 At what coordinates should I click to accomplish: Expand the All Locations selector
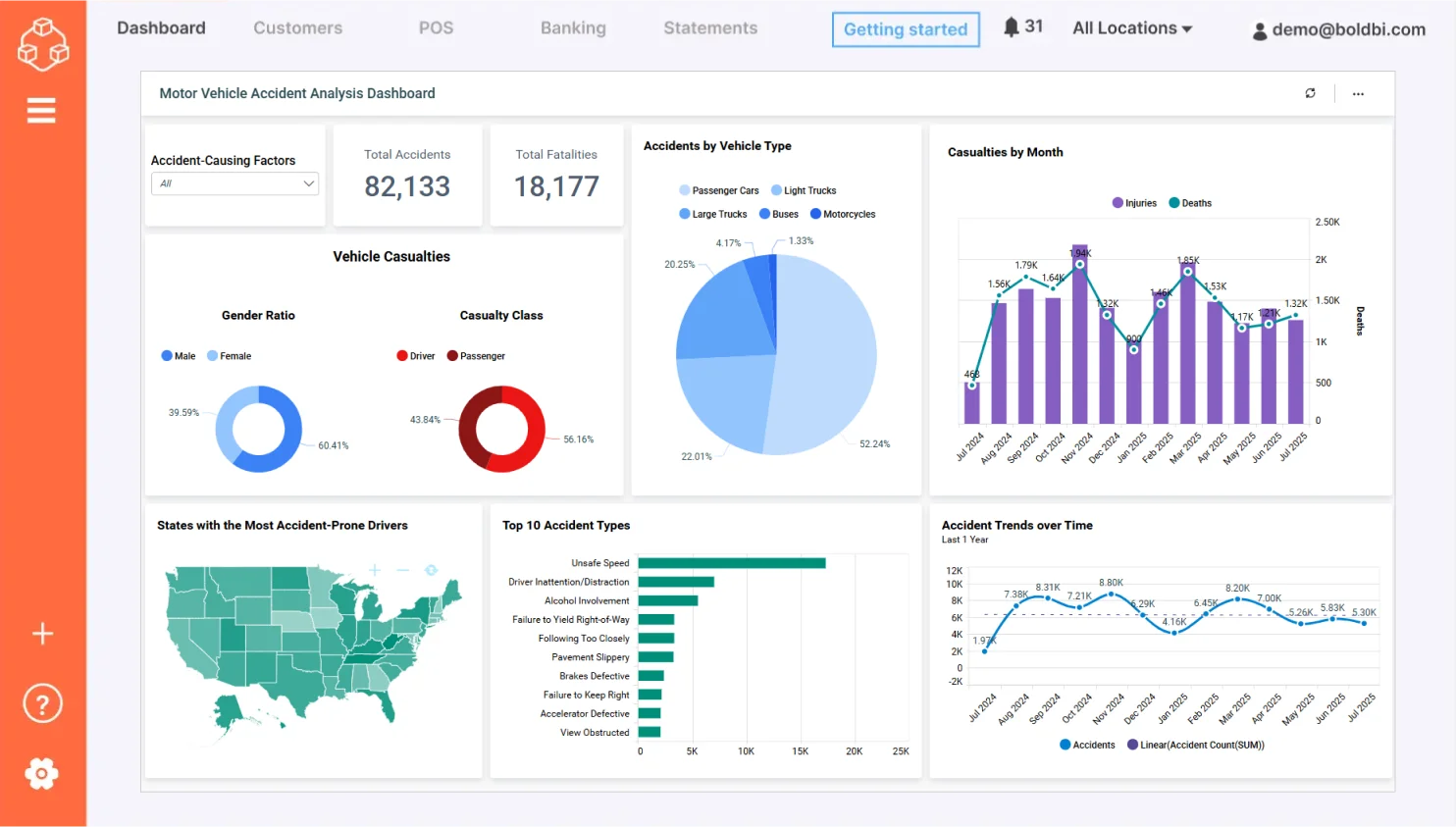click(1131, 27)
